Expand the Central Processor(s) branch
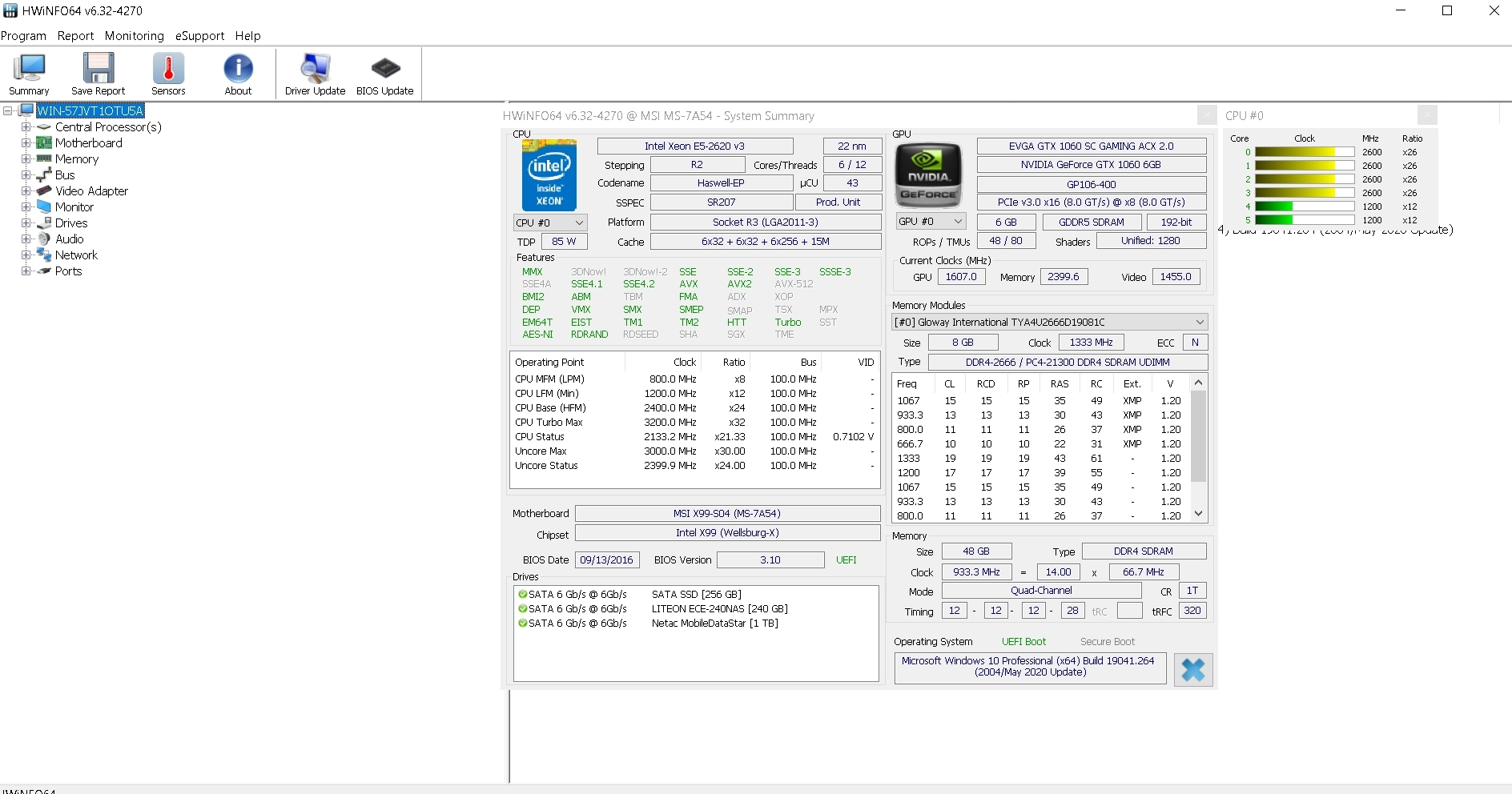 (x=26, y=127)
